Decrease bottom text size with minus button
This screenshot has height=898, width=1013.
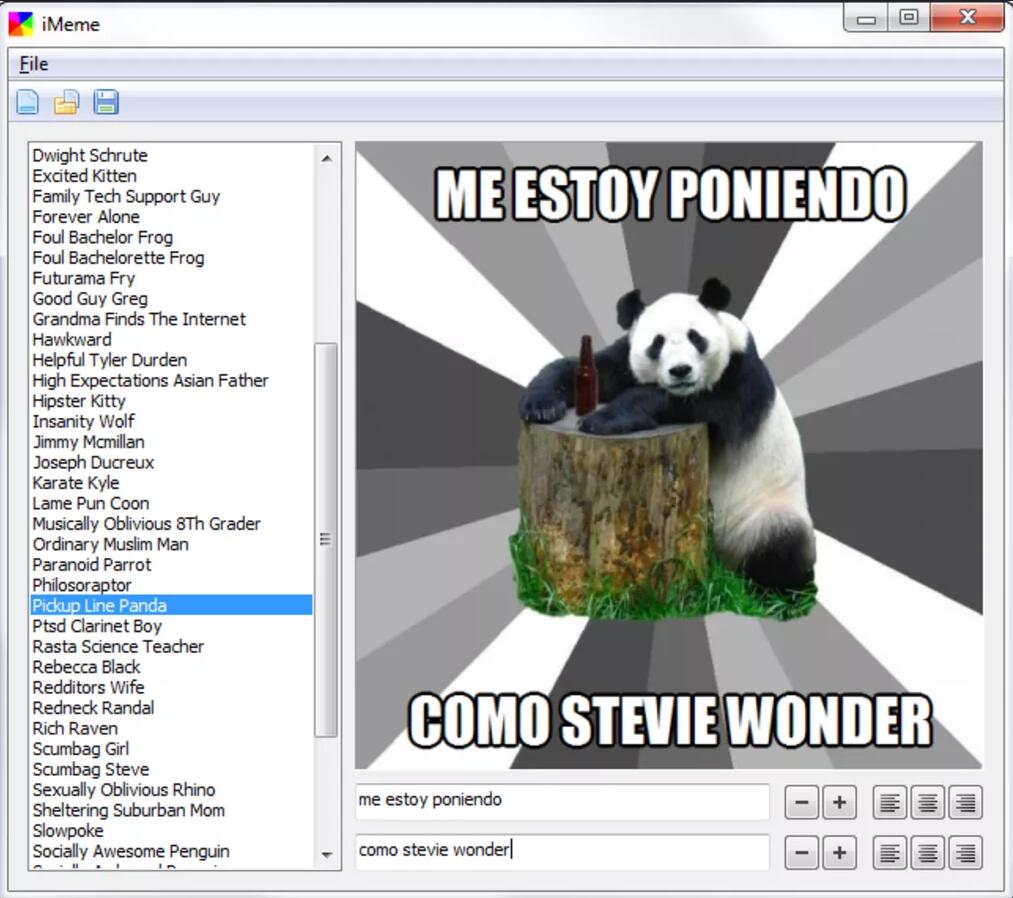[802, 853]
